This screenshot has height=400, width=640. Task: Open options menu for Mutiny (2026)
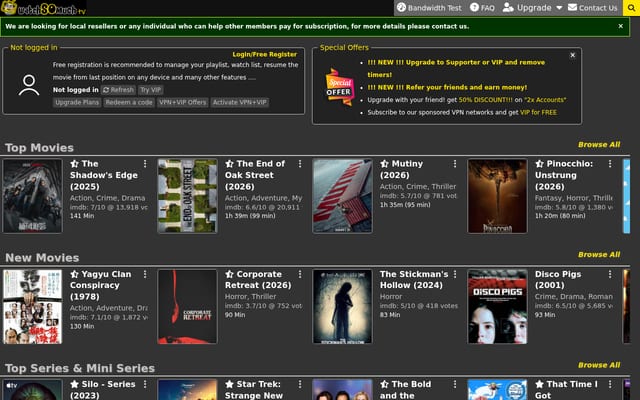click(455, 164)
